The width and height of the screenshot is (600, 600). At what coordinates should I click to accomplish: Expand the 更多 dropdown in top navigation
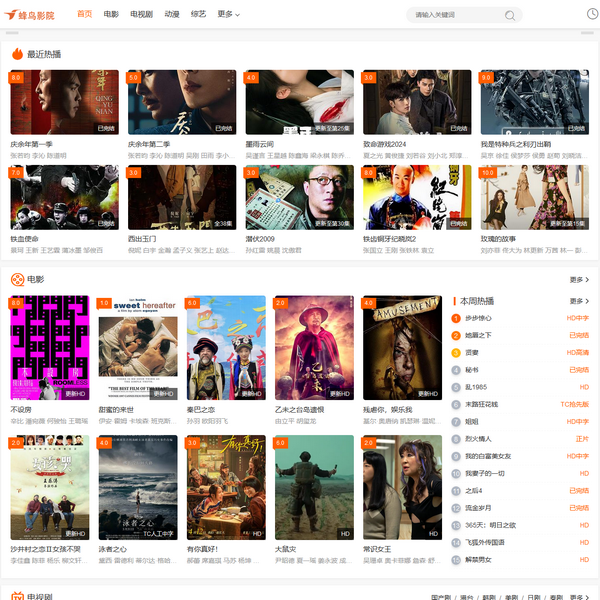click(227, 14)
